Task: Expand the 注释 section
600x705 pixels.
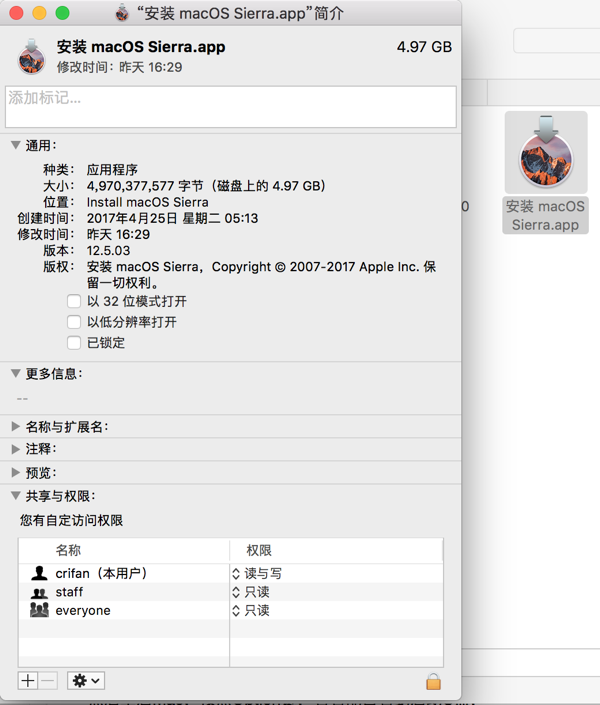Action: point(16,449)
